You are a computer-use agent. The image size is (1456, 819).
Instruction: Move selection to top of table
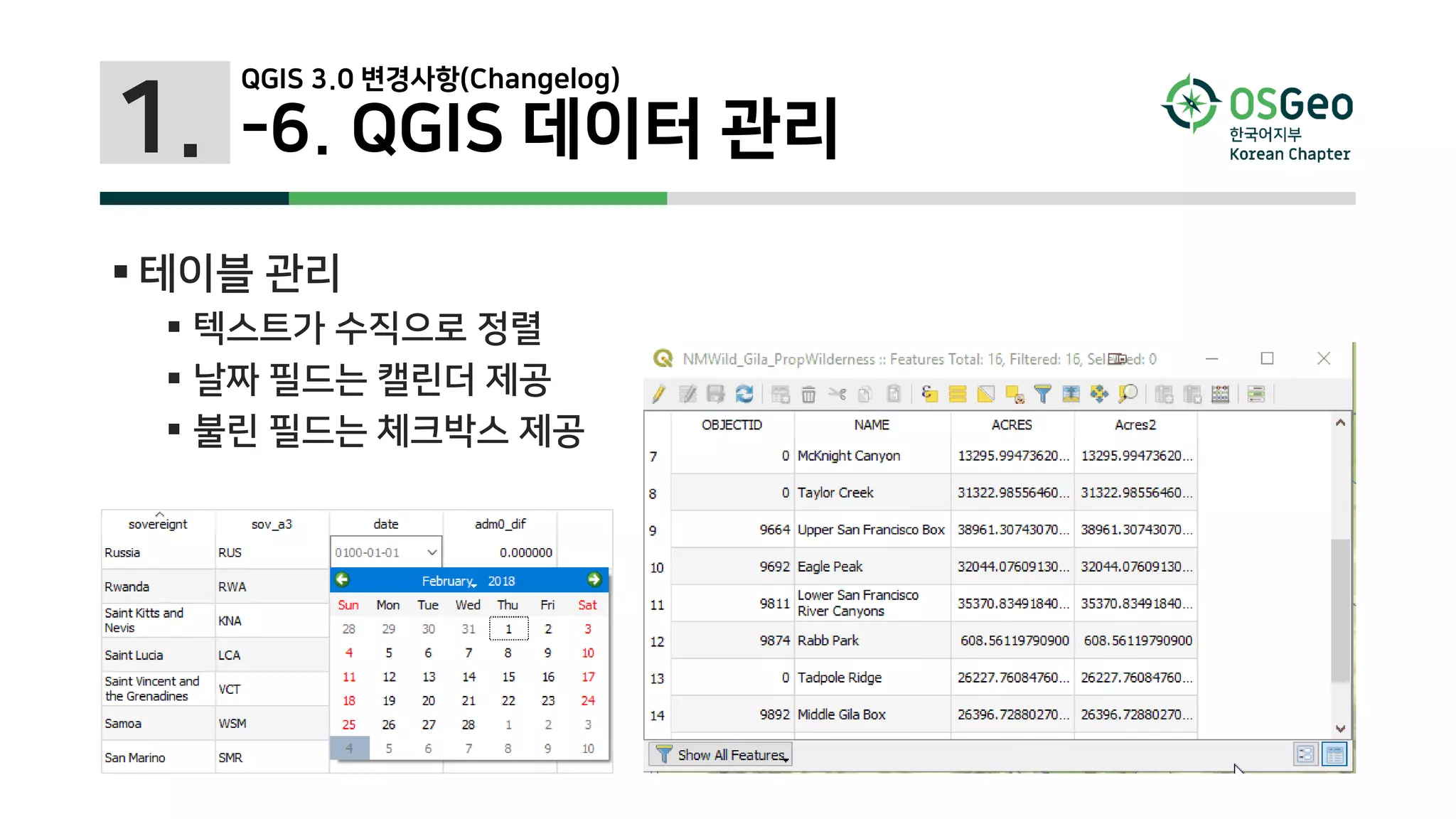tap(1071, 394)
